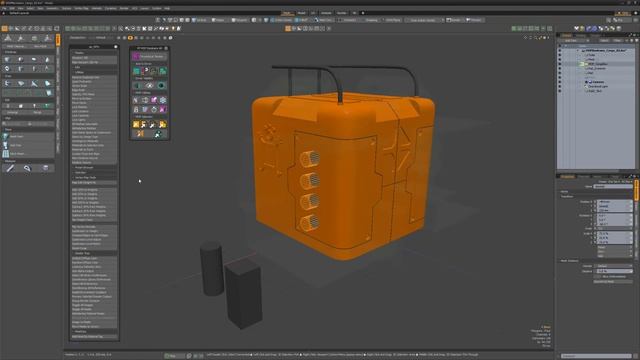
Task: Click the magnifier icon in left Edge section
Action: (x=4, y=123)
